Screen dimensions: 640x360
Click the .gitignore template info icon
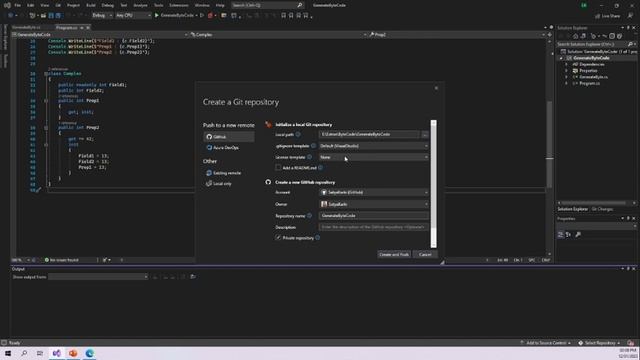313,146
